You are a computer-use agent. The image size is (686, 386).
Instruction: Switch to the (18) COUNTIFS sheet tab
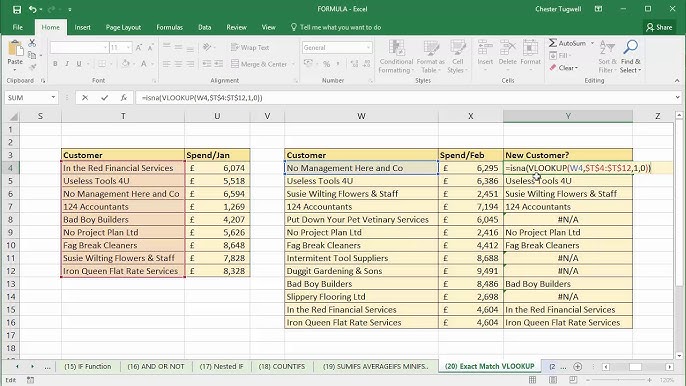click(x=282, y=366)
